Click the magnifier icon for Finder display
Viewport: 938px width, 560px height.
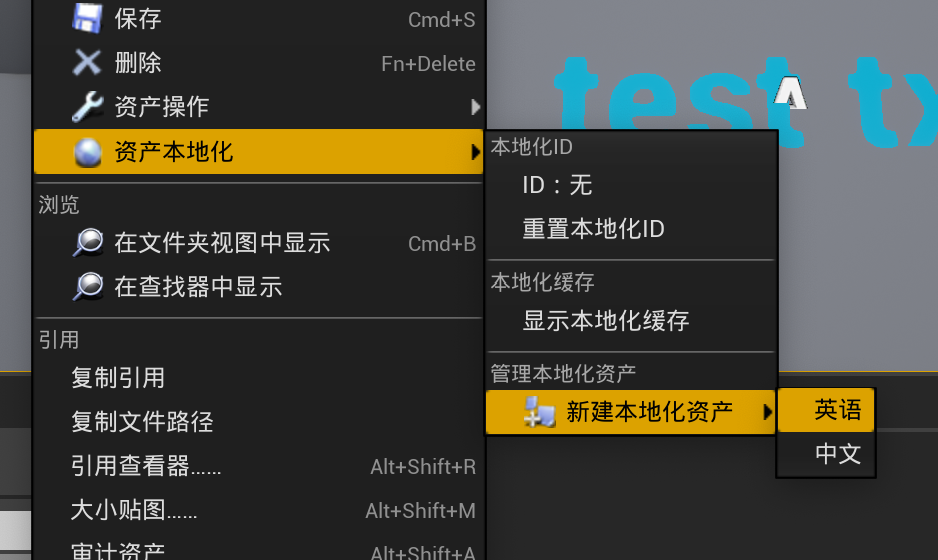point(88,287)
